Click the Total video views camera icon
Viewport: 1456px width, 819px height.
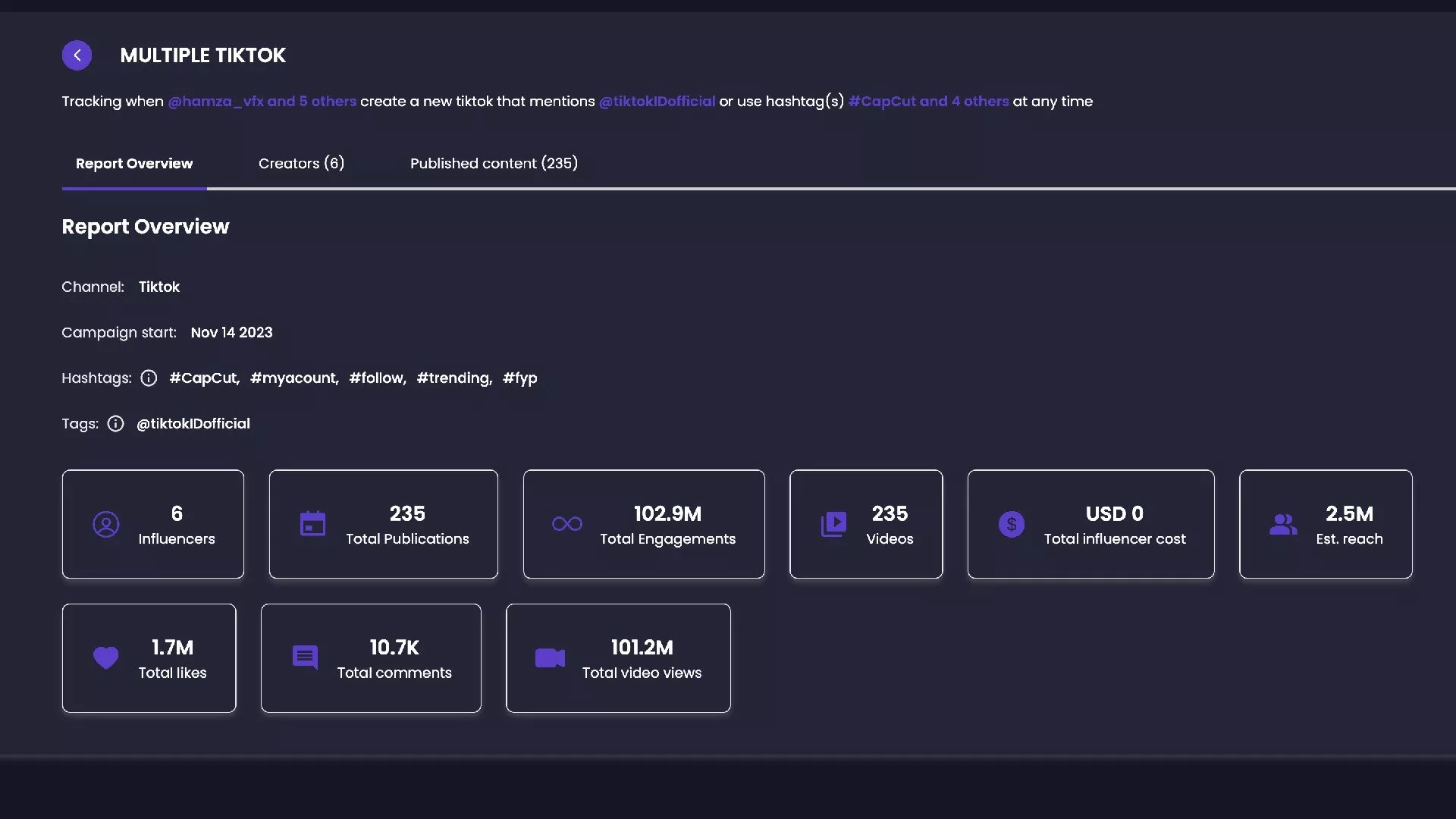[550, 657]
